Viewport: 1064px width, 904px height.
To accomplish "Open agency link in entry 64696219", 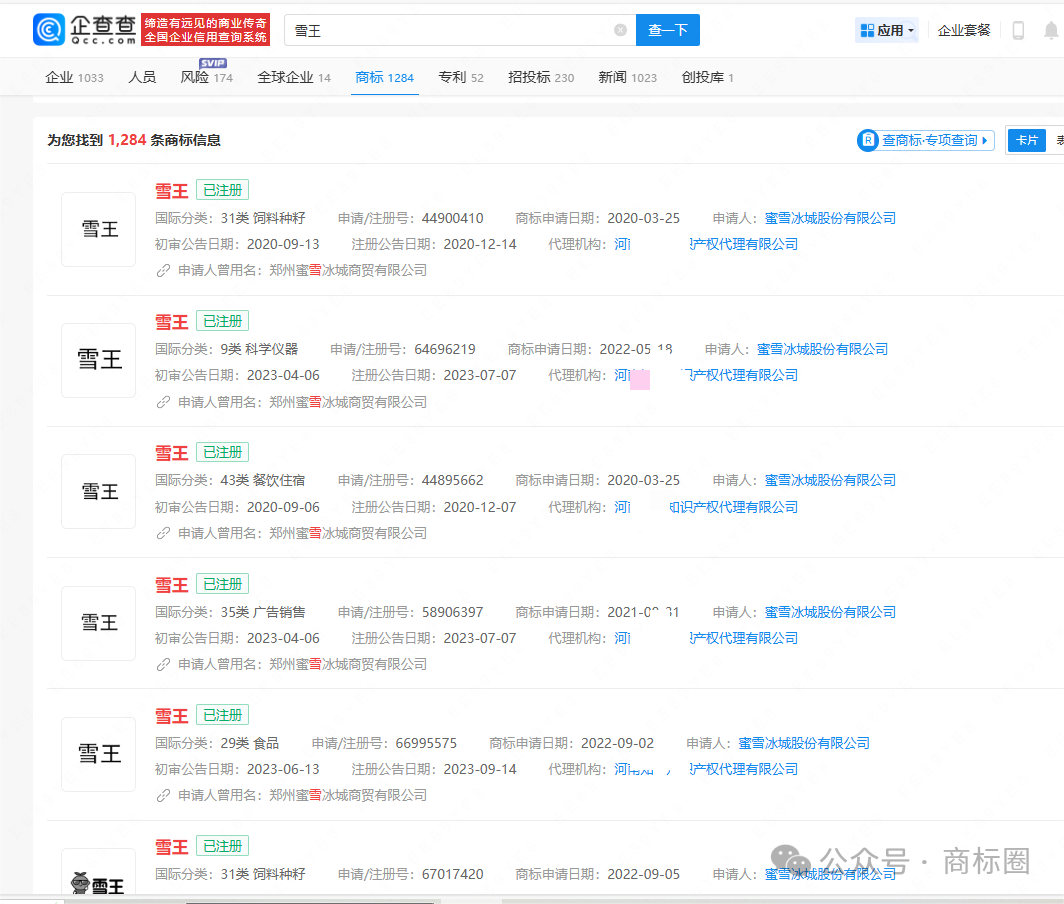I will (706, 375).
